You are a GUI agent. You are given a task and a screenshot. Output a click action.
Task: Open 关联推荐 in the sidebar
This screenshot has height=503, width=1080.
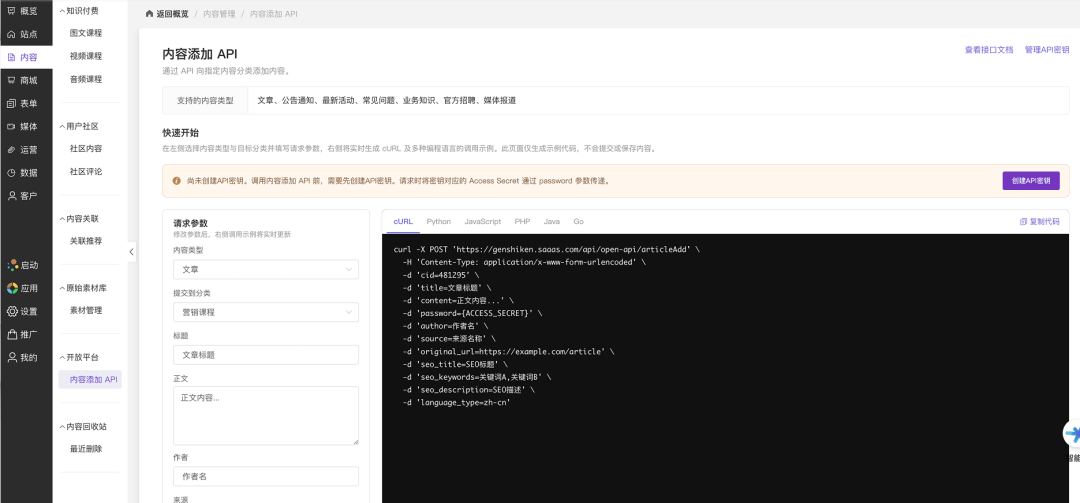(86, 241)
